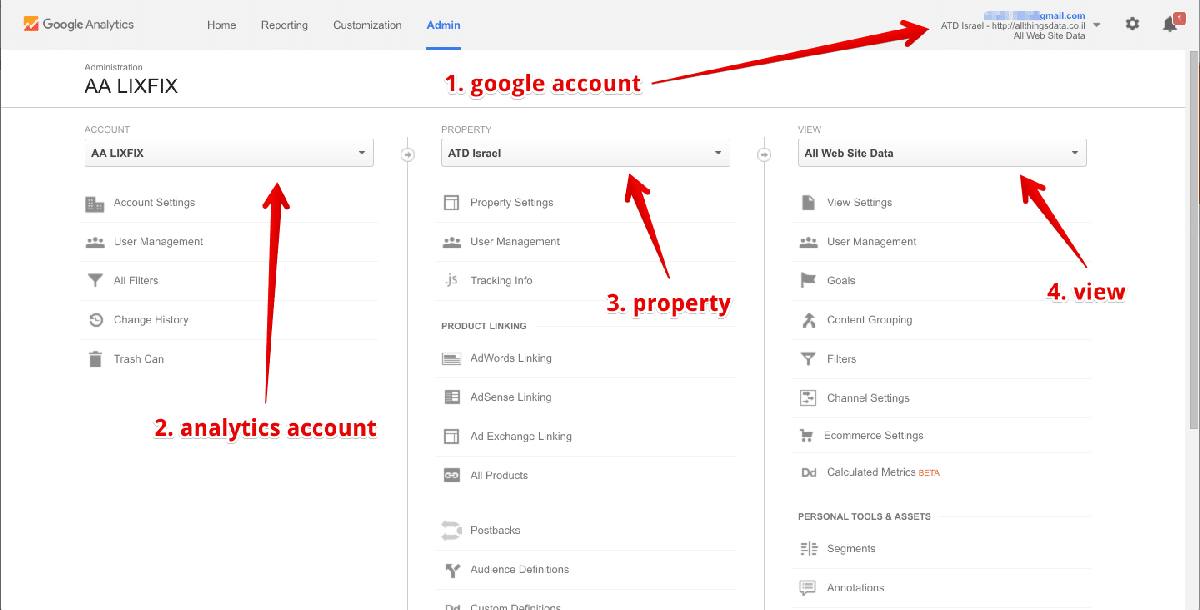Expand the account switcher arrow in header
This screenshot has height=610, width=1200.
[x=1097, y=24]
